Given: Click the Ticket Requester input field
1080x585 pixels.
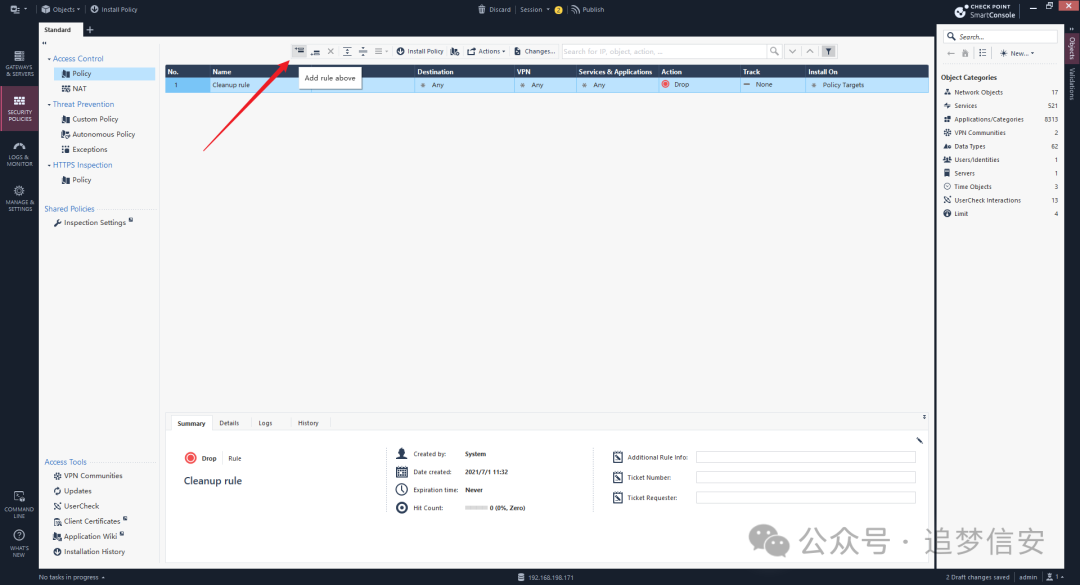Looking at the screenshot, I should pyautogui.click(x=805, y=497).
